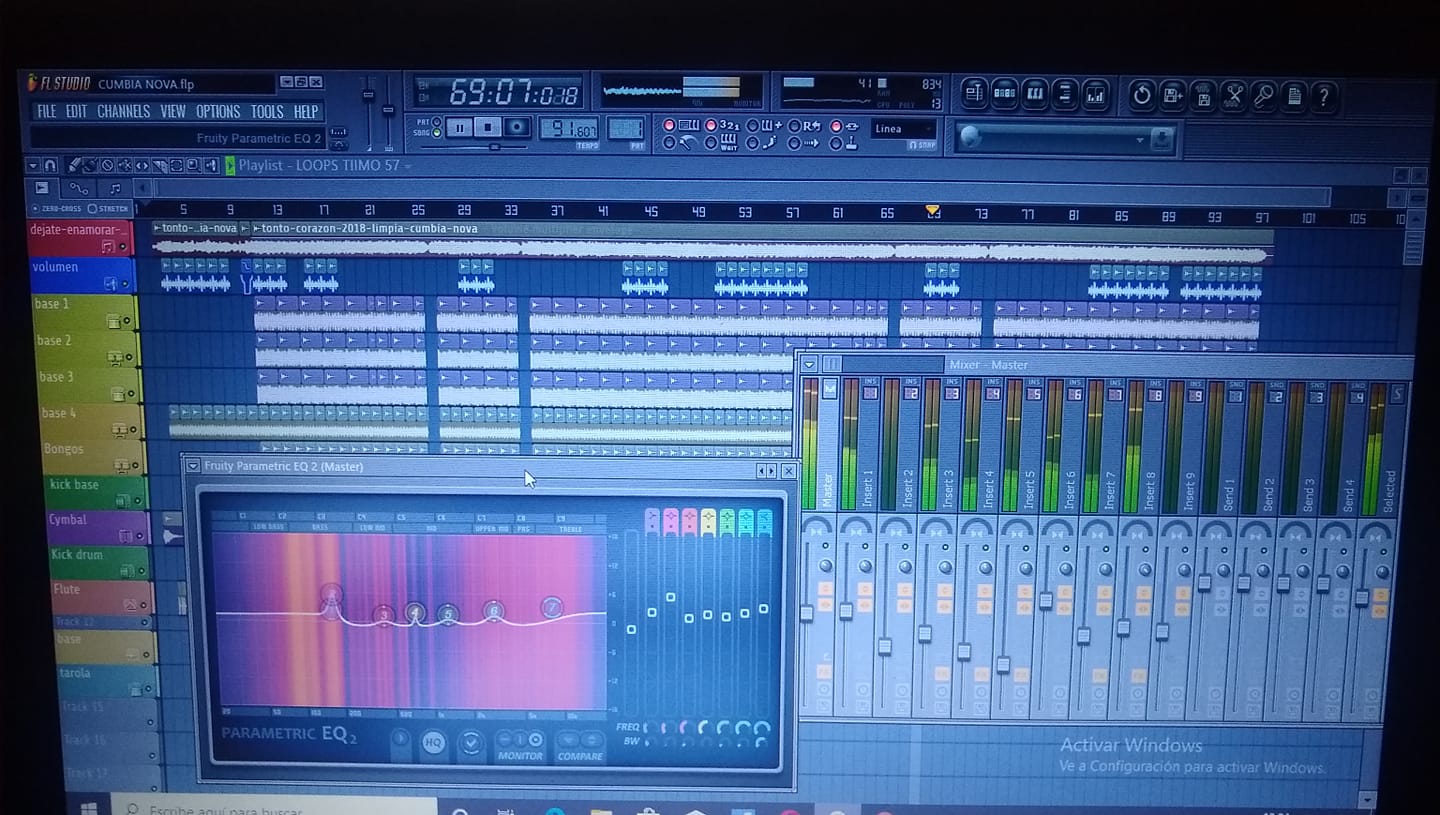The image size is (1440, 815).
Task: Show the browser panel icon
Action: pos(1065,94)
